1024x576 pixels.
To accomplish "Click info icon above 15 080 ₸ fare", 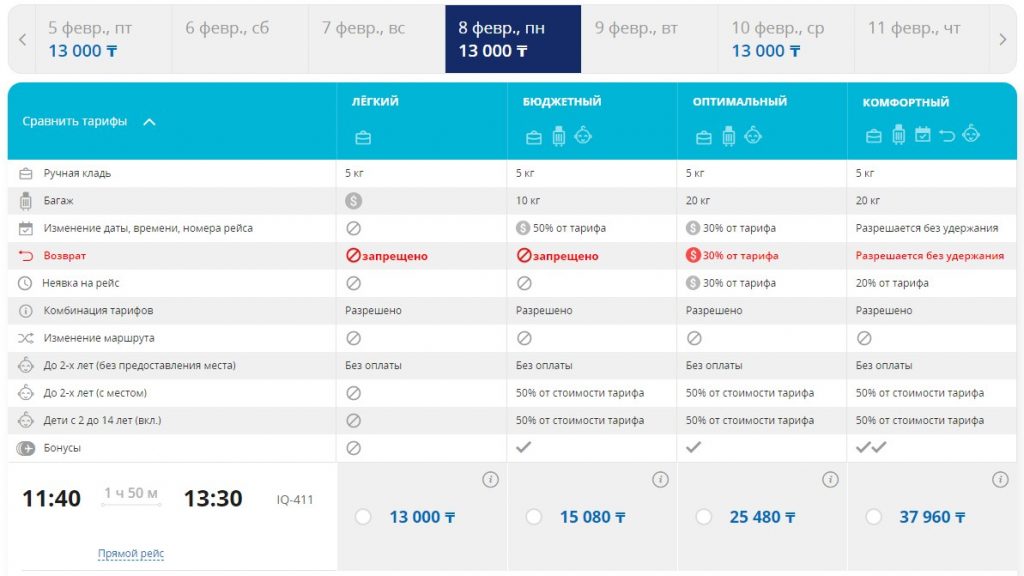I will tap(660, 480).
